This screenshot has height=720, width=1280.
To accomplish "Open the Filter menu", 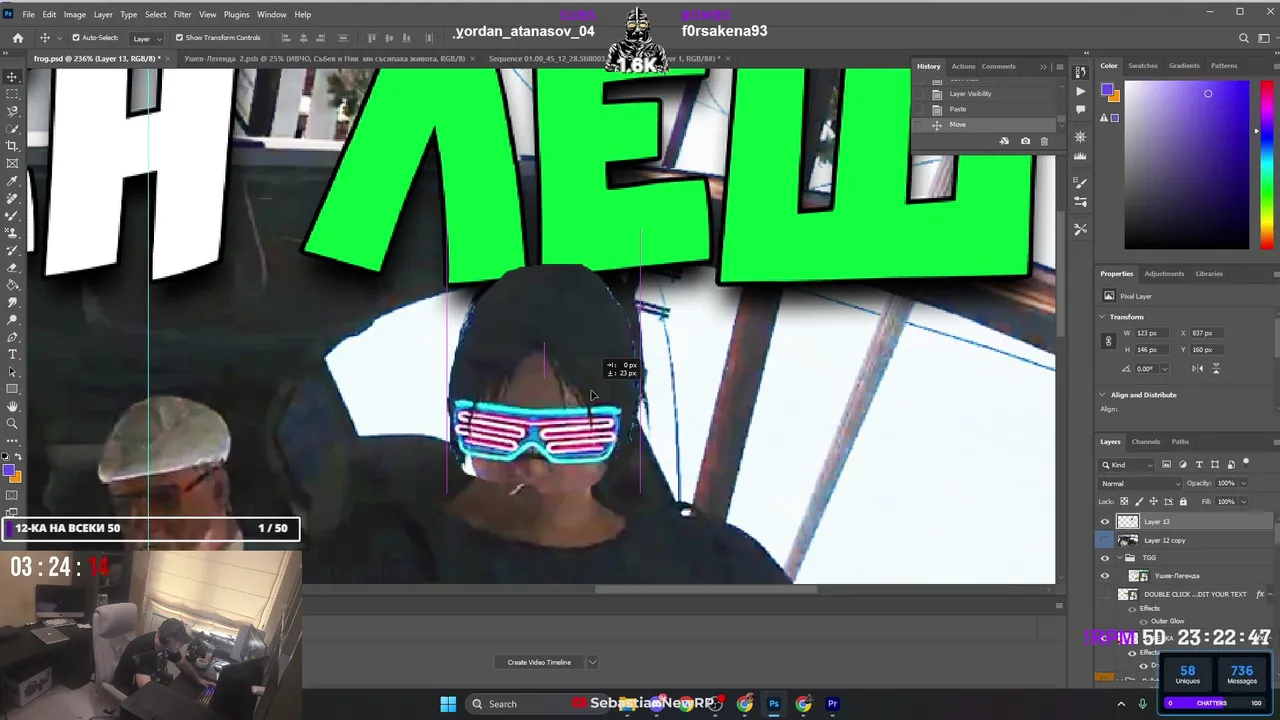I will 182,14.
